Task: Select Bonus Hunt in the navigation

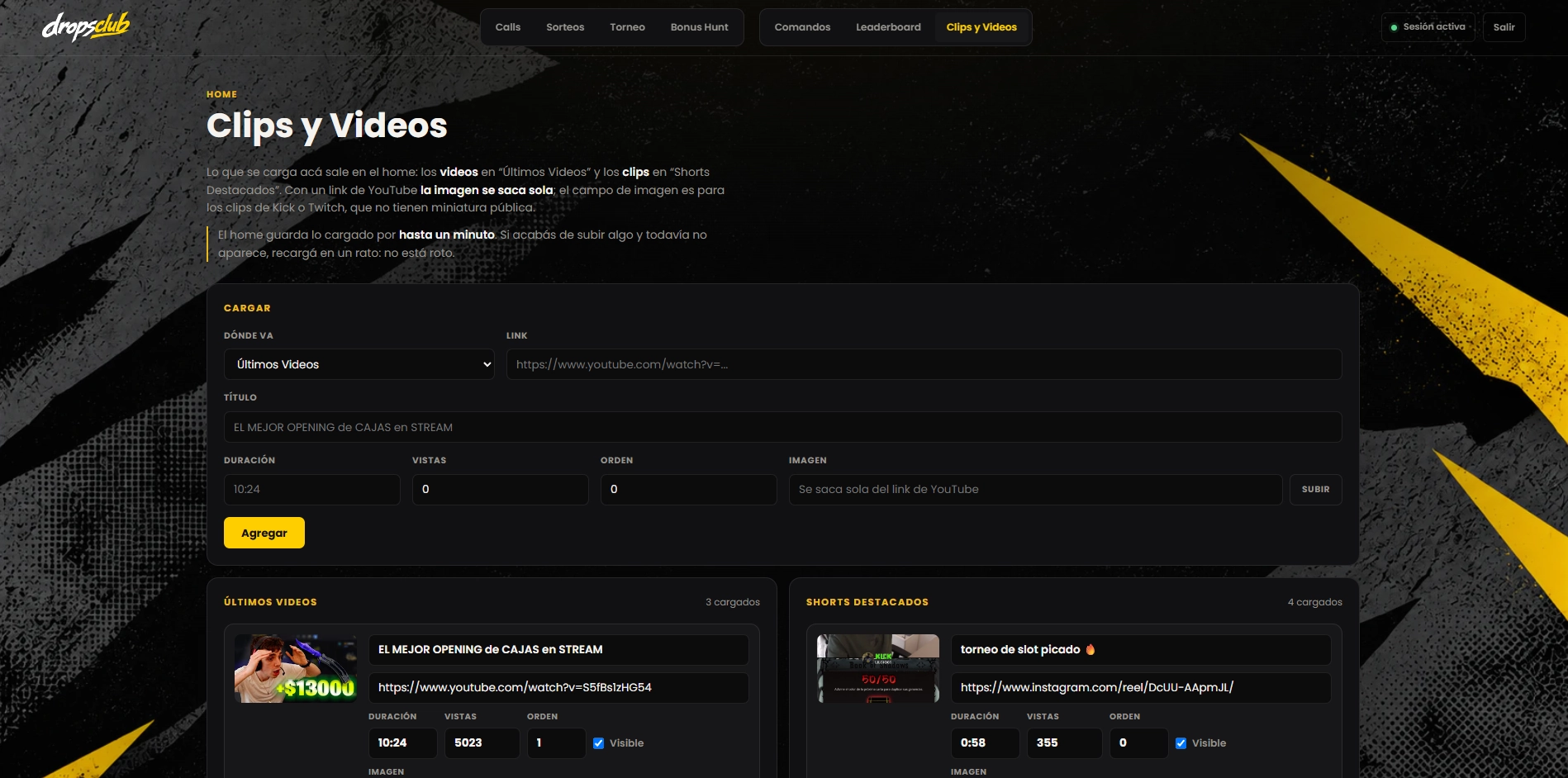Action: pos(699,27)
